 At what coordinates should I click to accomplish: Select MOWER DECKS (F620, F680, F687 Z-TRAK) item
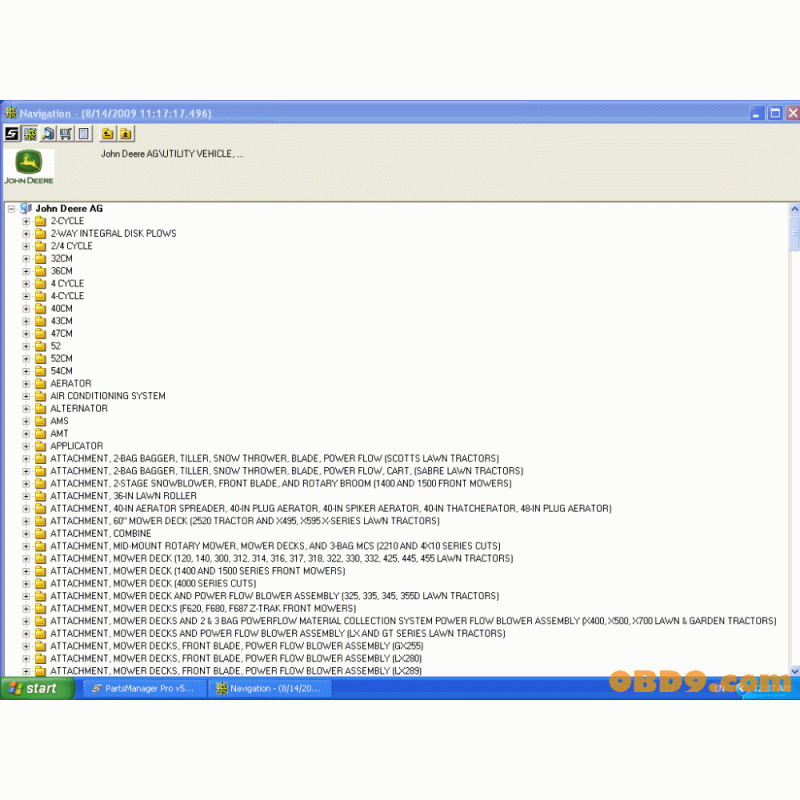203,609
